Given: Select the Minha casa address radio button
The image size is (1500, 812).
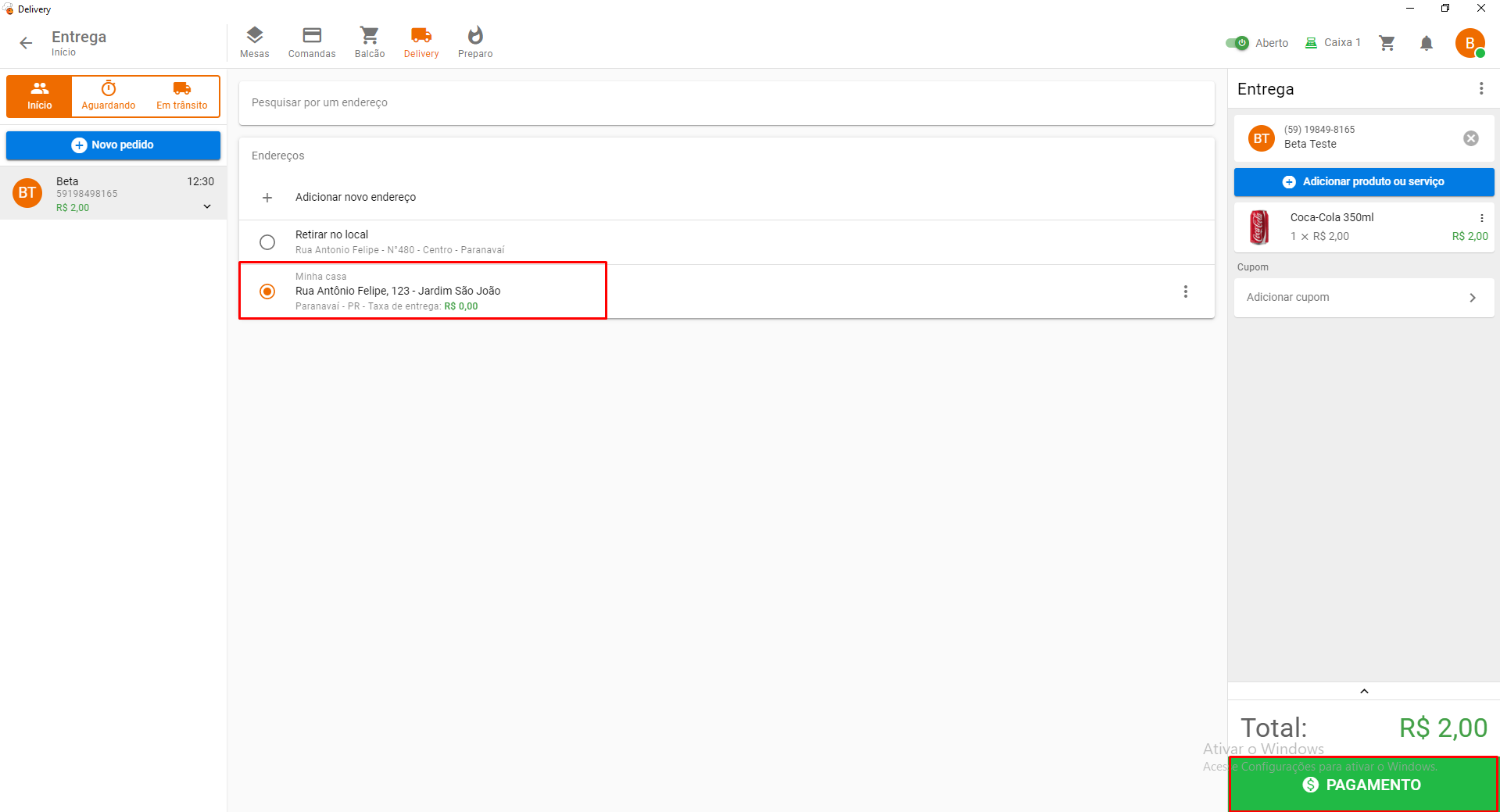Looking at the screenshot, I should pyautogui.click(x=267, y=292).
